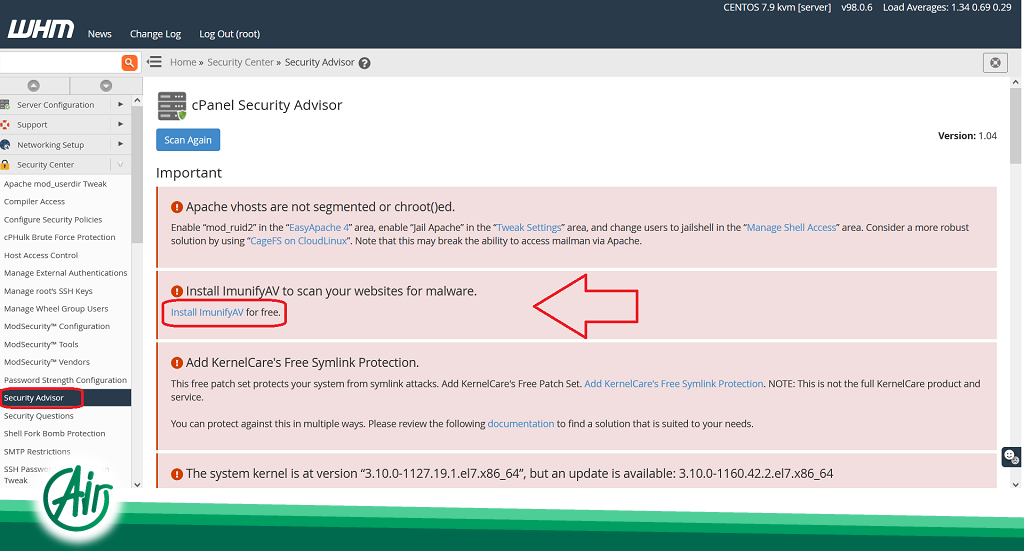Screen dimensions: 1024x551
Task: Click the Support lifebuoy icon
Action: [x=5, y=125]
